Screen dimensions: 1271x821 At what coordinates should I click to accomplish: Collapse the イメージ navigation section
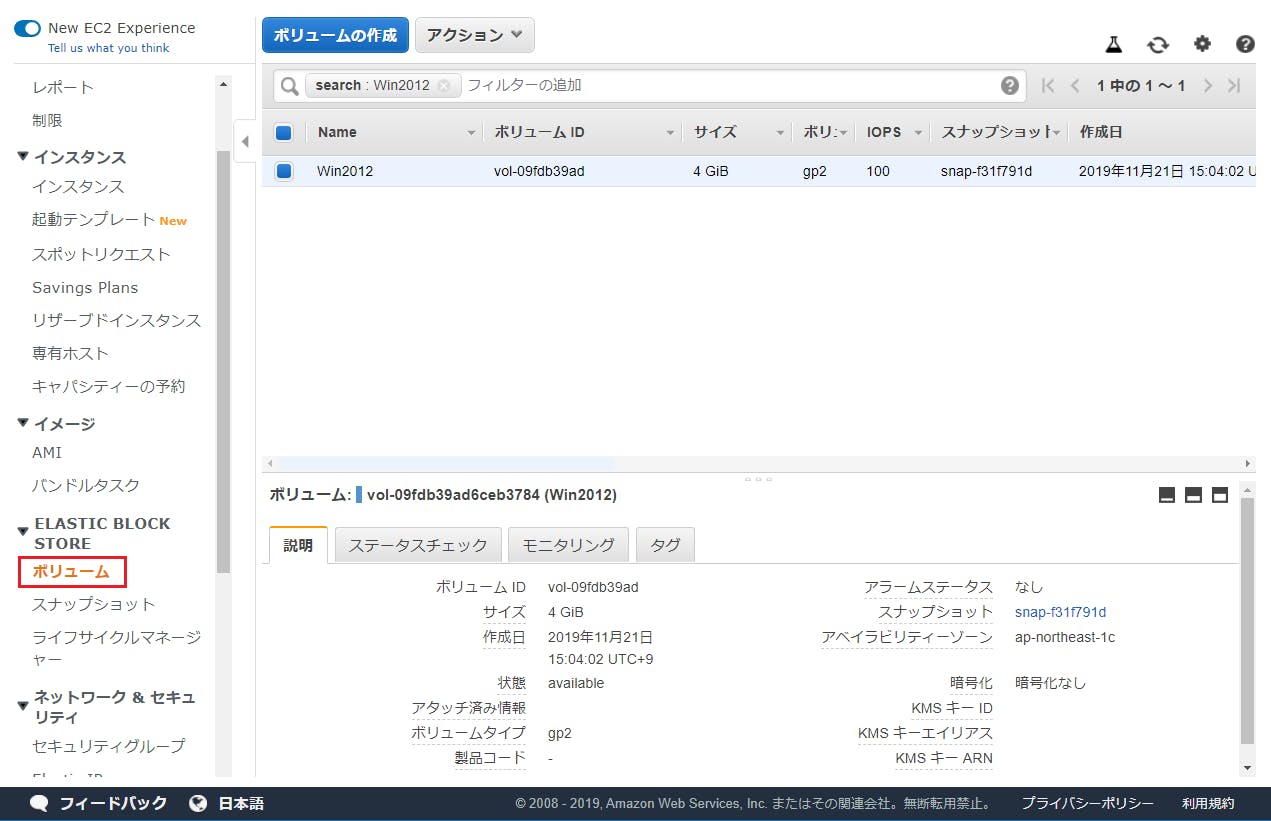(23, 423)
